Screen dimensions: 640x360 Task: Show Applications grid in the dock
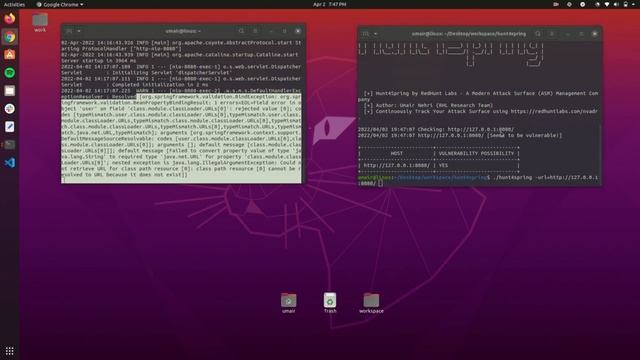pos(10,351)
